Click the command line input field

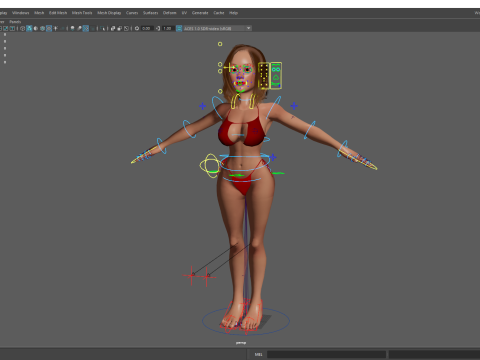coord(326,354)
